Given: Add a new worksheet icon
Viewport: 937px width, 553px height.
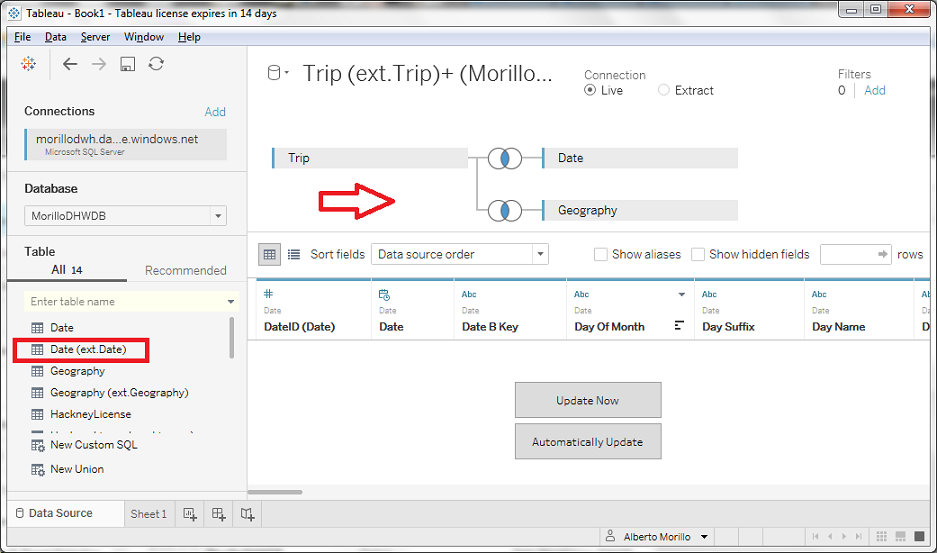Looking at the screenshot, I should [x=190, y=514].
